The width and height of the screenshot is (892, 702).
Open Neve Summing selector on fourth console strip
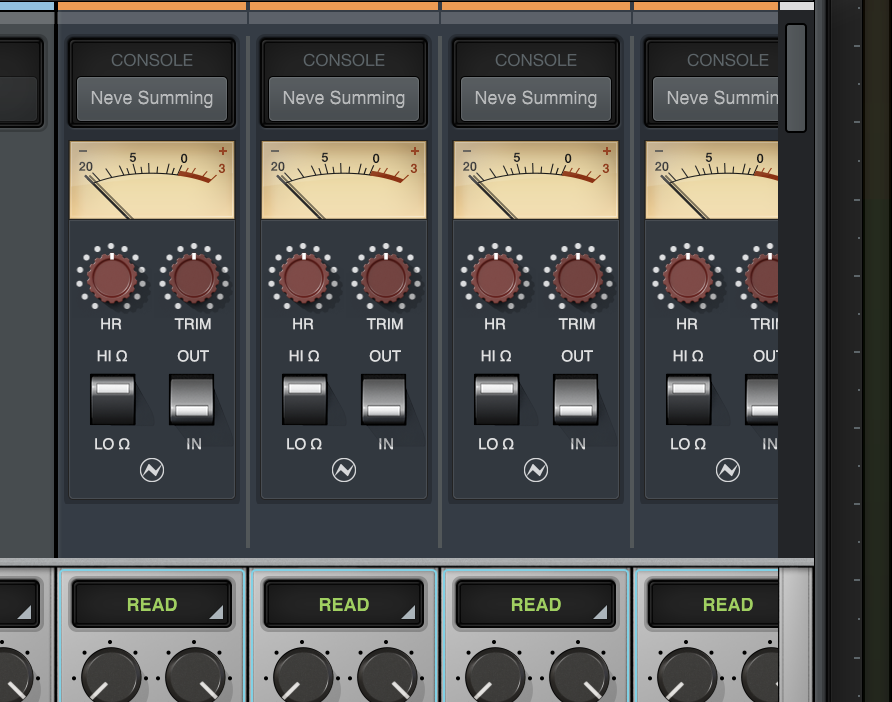click(716, 98)
